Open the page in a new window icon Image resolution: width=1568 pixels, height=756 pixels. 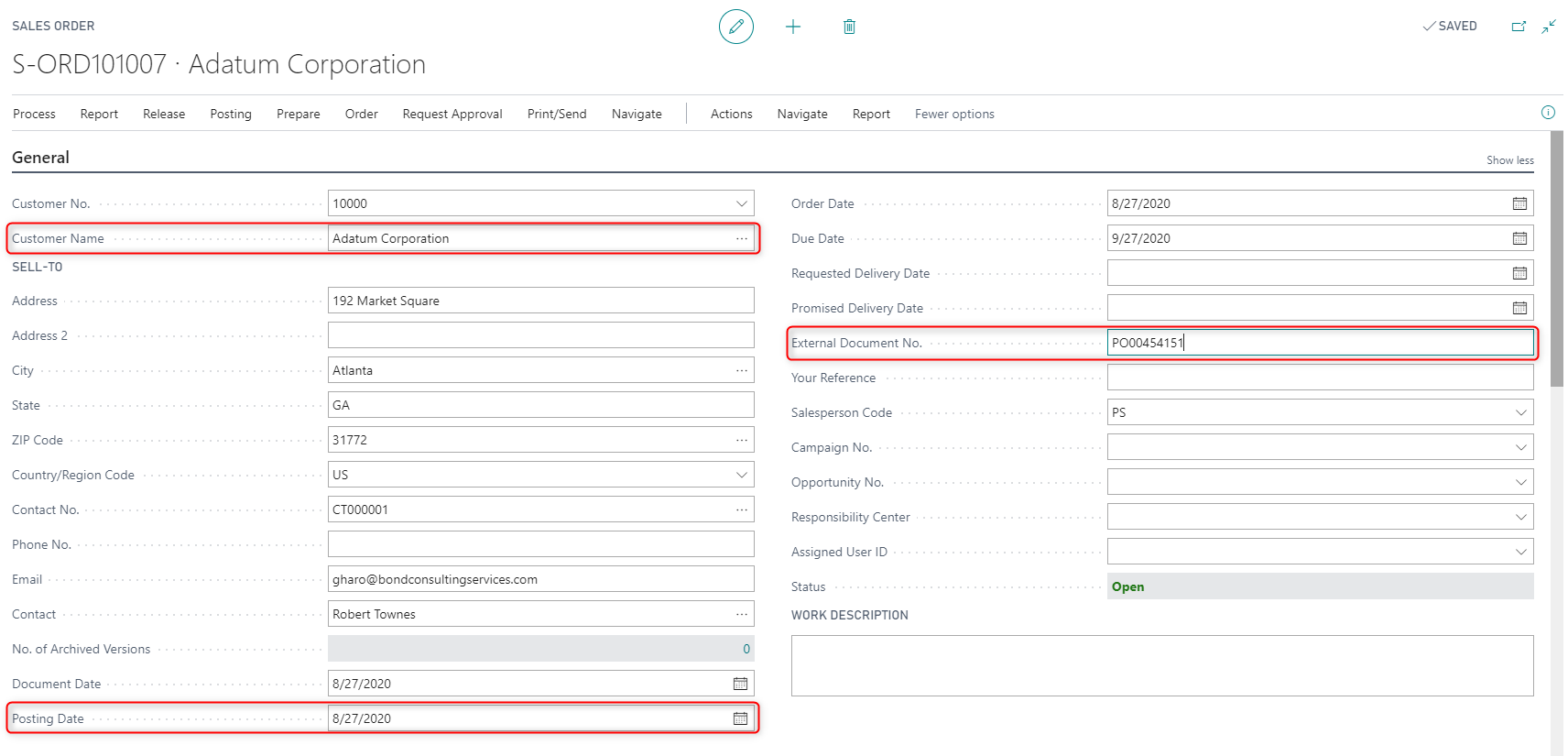(x=1519, y=27)
